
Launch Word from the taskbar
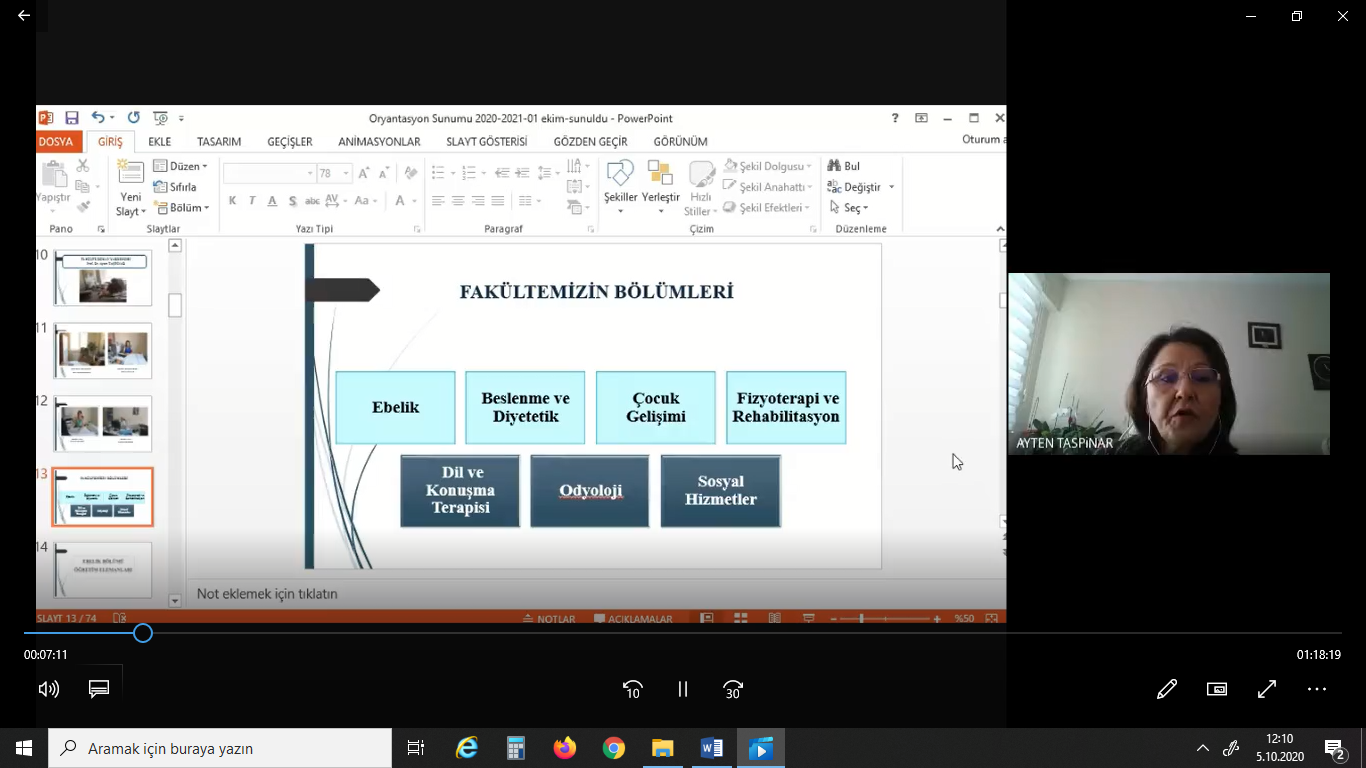[712, 748]
